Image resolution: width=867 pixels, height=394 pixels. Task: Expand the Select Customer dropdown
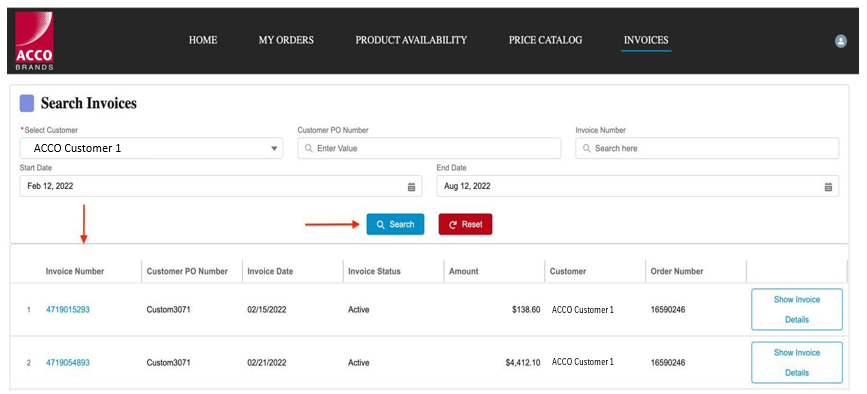click(152, 148)
